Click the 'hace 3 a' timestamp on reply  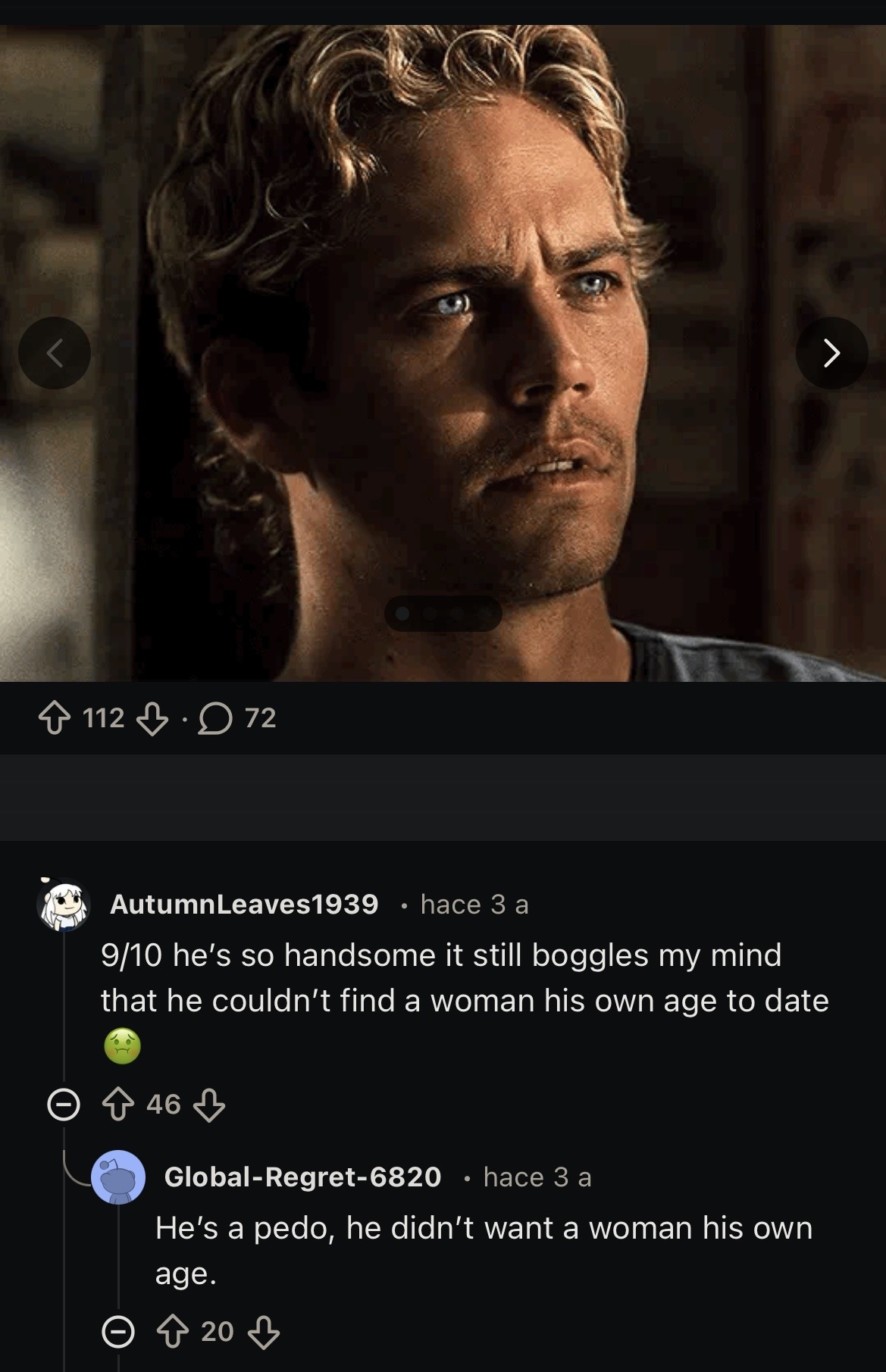click(537, 1177)
